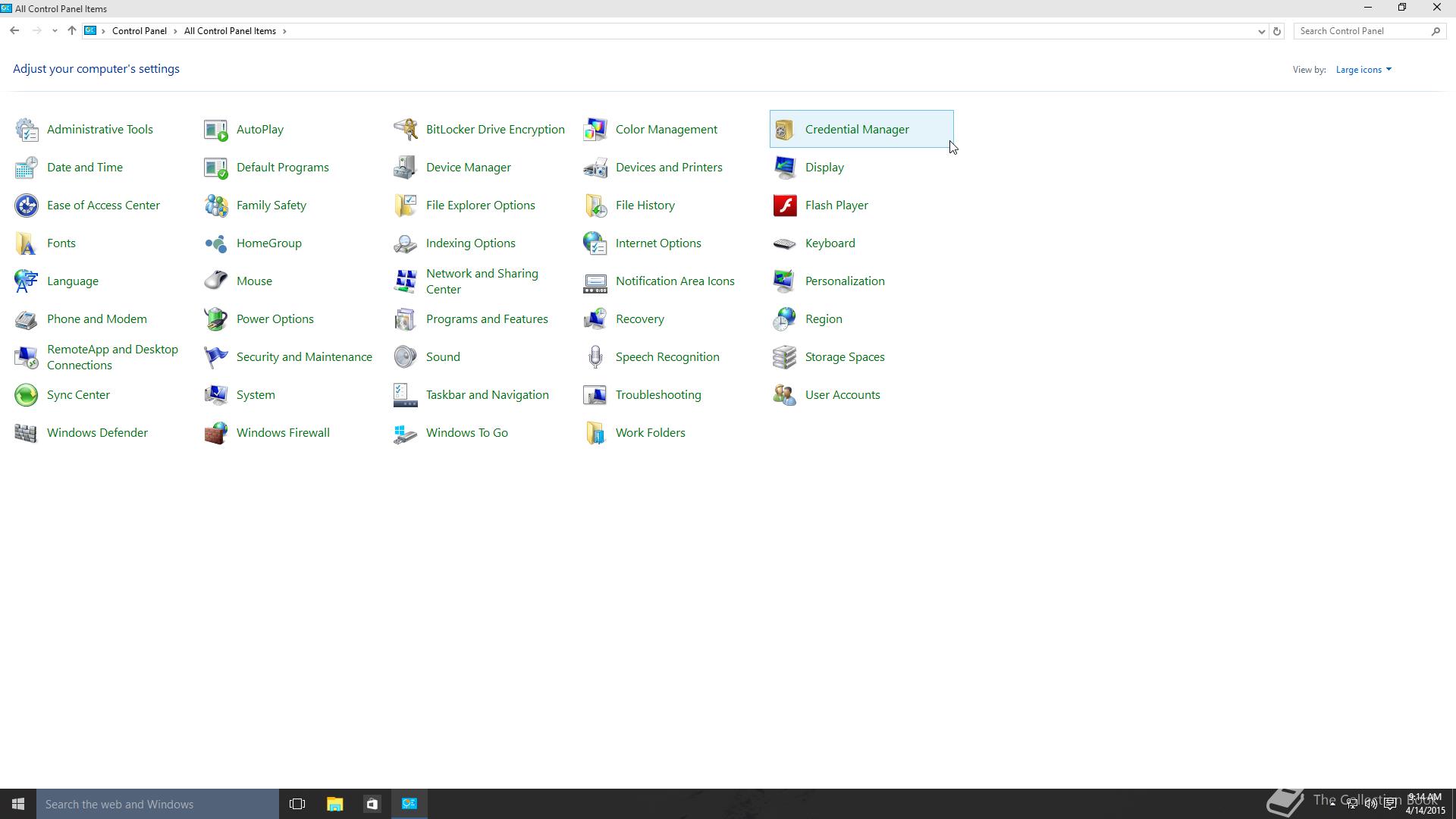Open File Explorer from the taskbar

click(334, 804)
